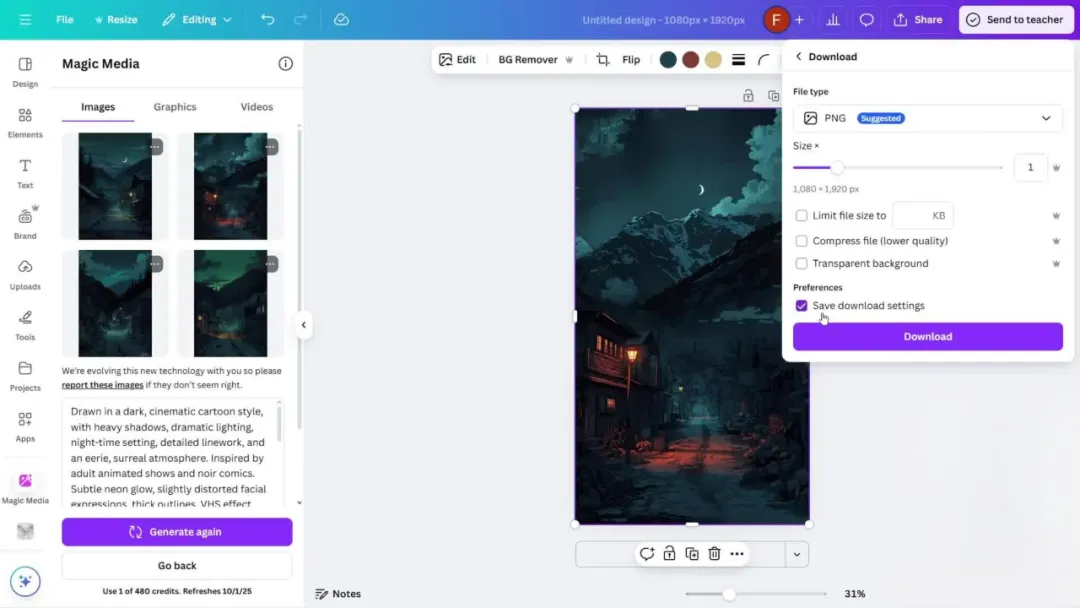Image resolution: width=1080 pixels, height=608 pixels.
Task: Click the purple Download button
Action: pos(927,337)
